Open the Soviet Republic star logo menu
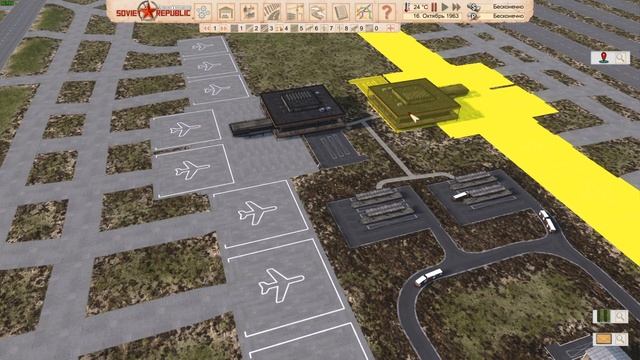The image size is (640, 360). pos(147,11)
